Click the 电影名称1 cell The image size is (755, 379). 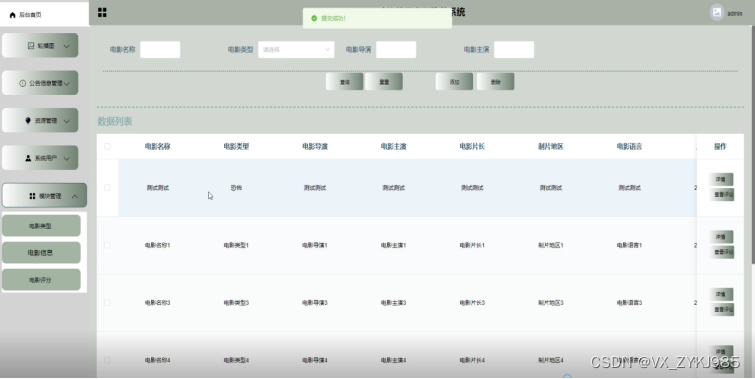tap(157, 245)
